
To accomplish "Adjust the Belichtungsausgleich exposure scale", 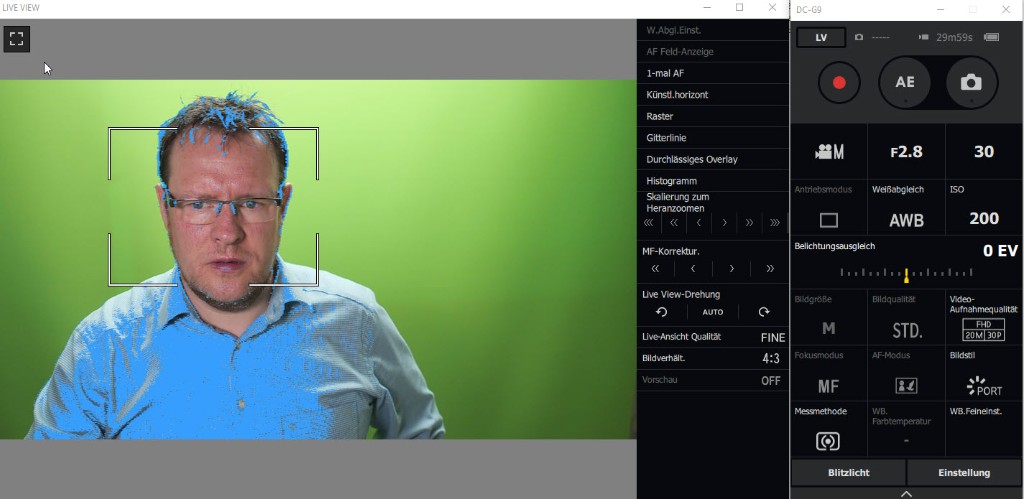I will (906, 273).
